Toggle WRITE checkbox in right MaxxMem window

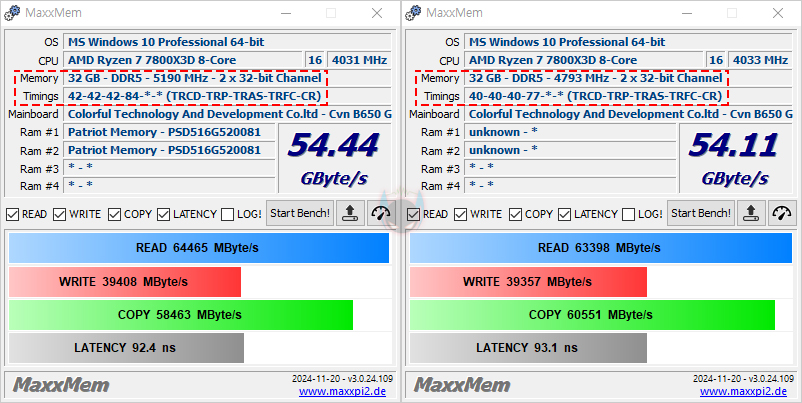pos(461,214)
